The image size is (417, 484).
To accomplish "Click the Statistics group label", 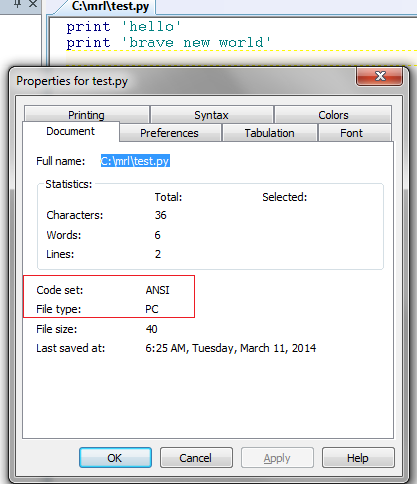I will pyautogui.click(x=69, y=184).
